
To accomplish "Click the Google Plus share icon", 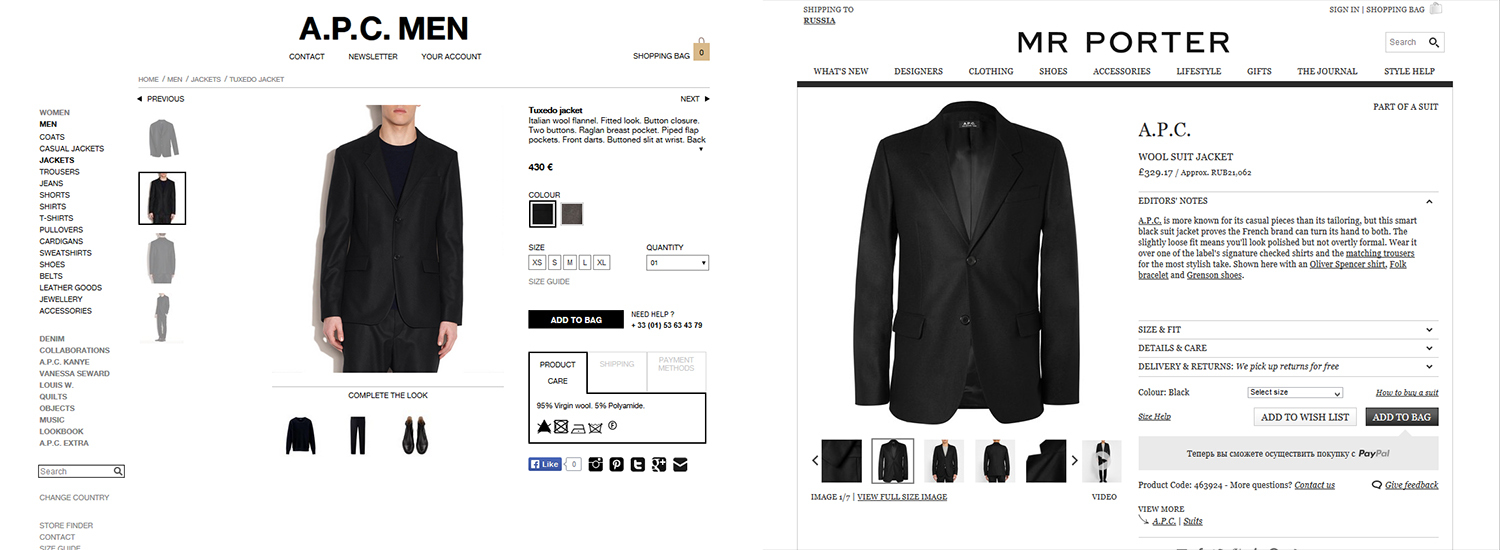I will point(659,464).
